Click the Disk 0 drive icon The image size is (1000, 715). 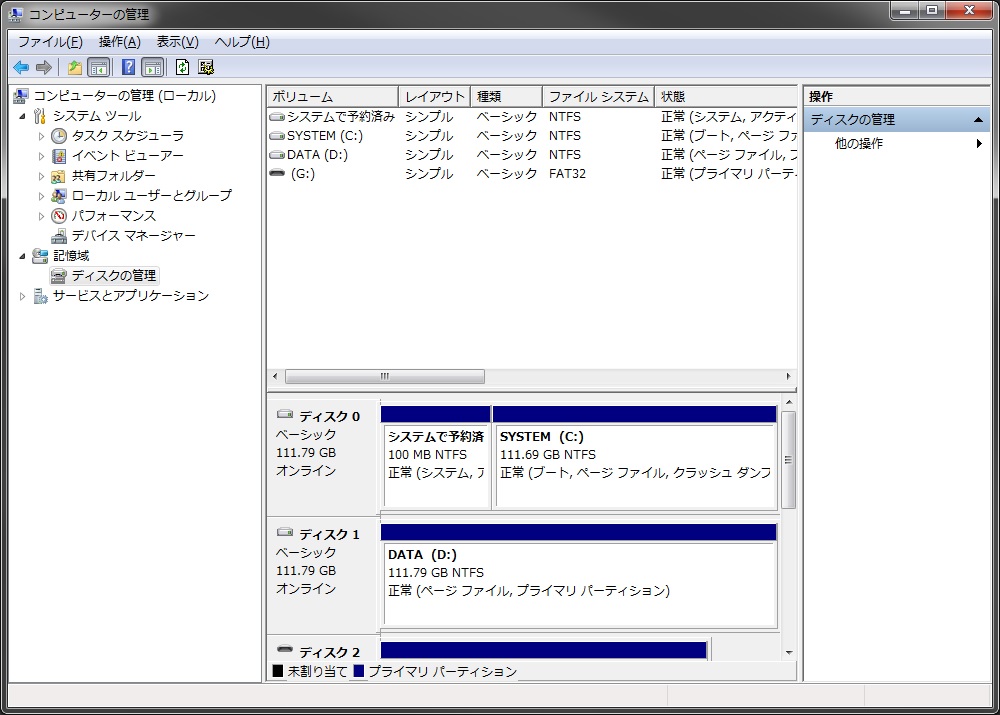284,414
